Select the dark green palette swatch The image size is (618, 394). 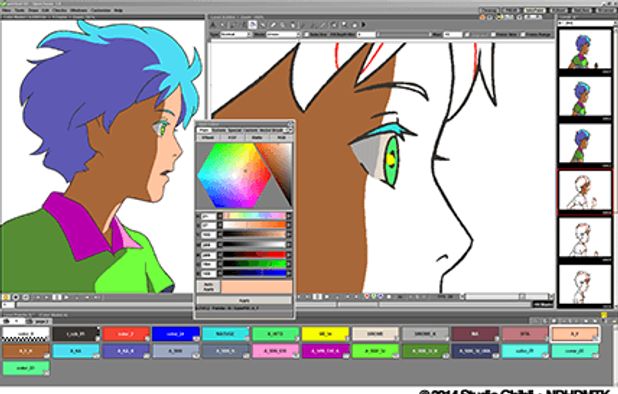coord(425,351)
